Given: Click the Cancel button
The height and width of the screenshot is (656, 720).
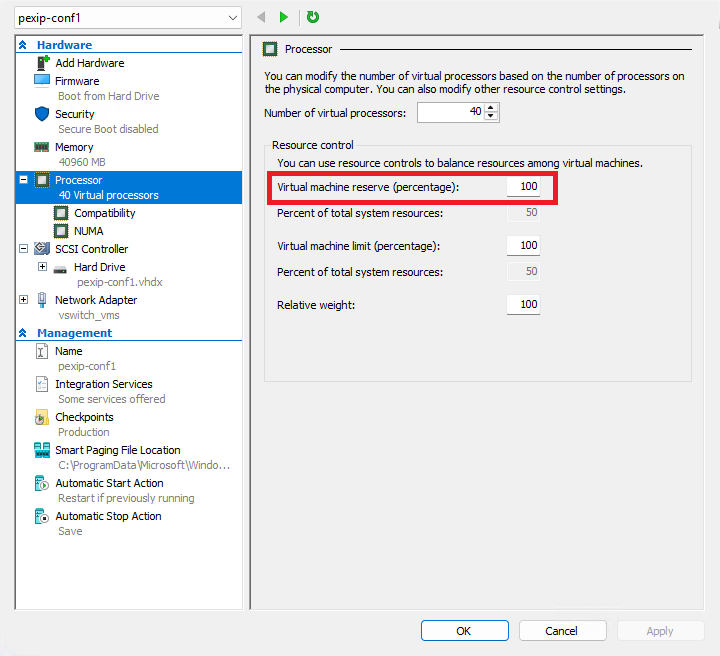Looking at the screenshot, I should tap(561, 631).
